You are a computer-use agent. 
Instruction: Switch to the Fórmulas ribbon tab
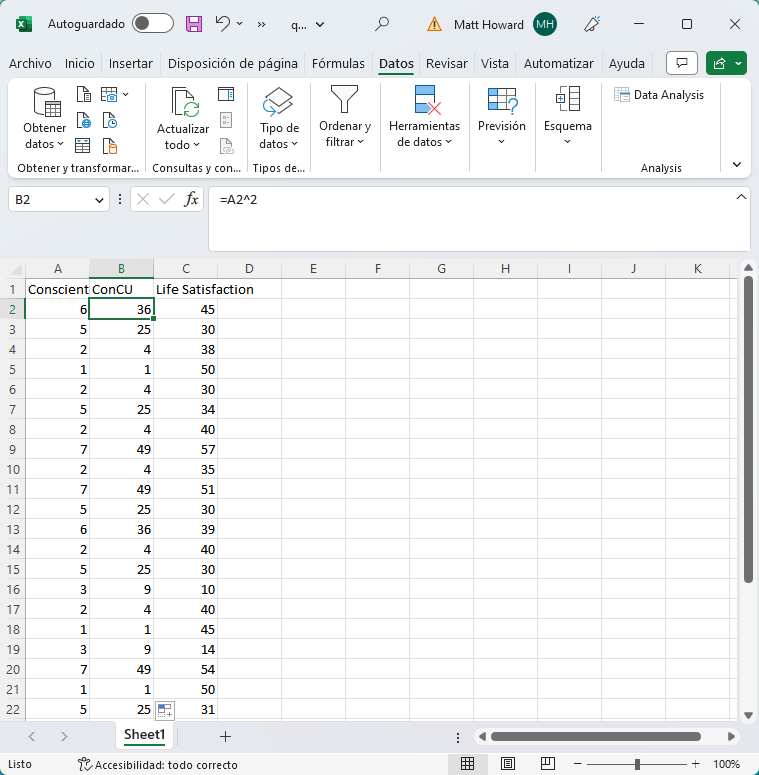(338, 63)
